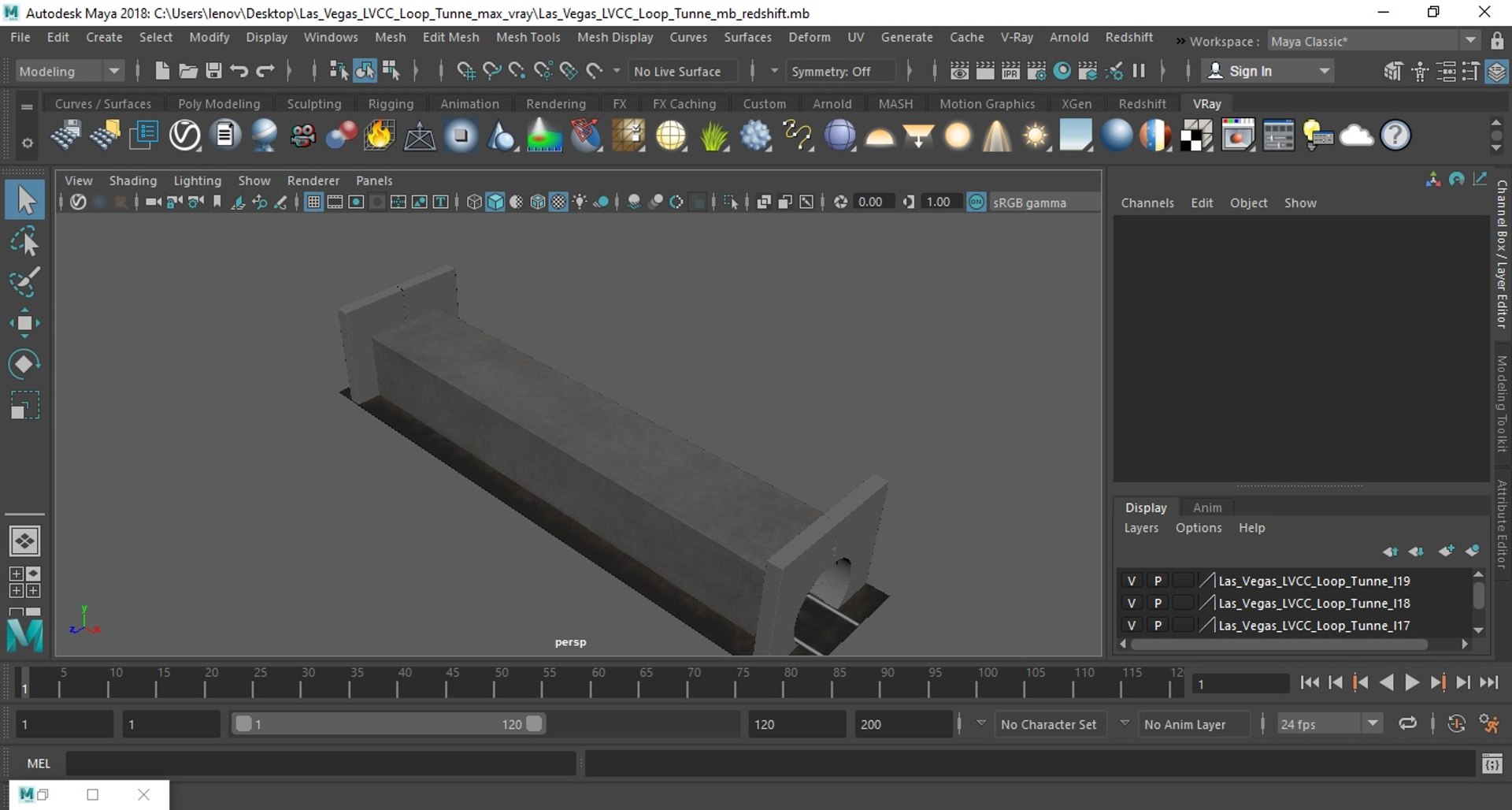Activate the Lasso selection tool

(24, 242)
